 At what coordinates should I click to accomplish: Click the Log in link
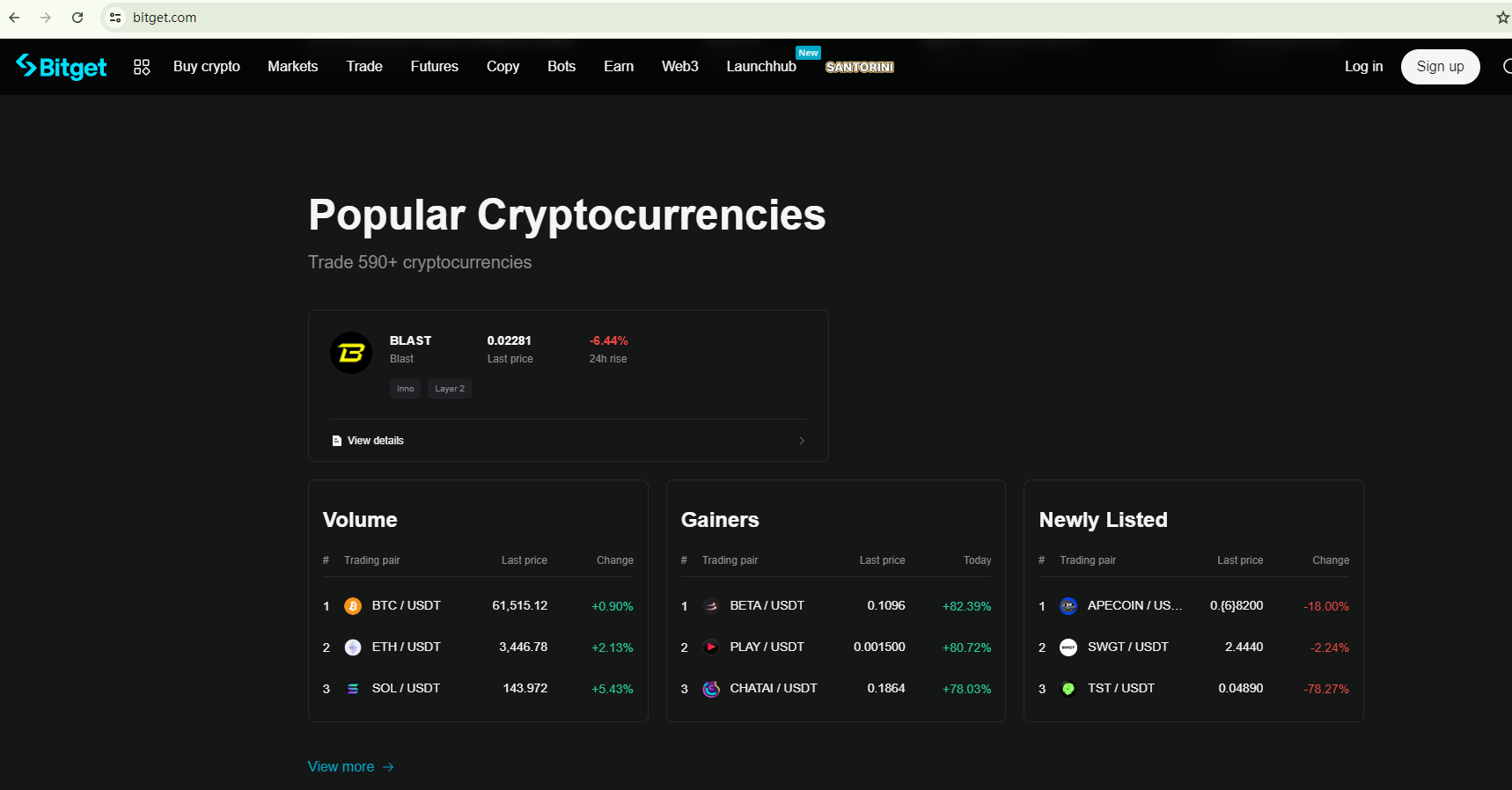[1363, 67]
